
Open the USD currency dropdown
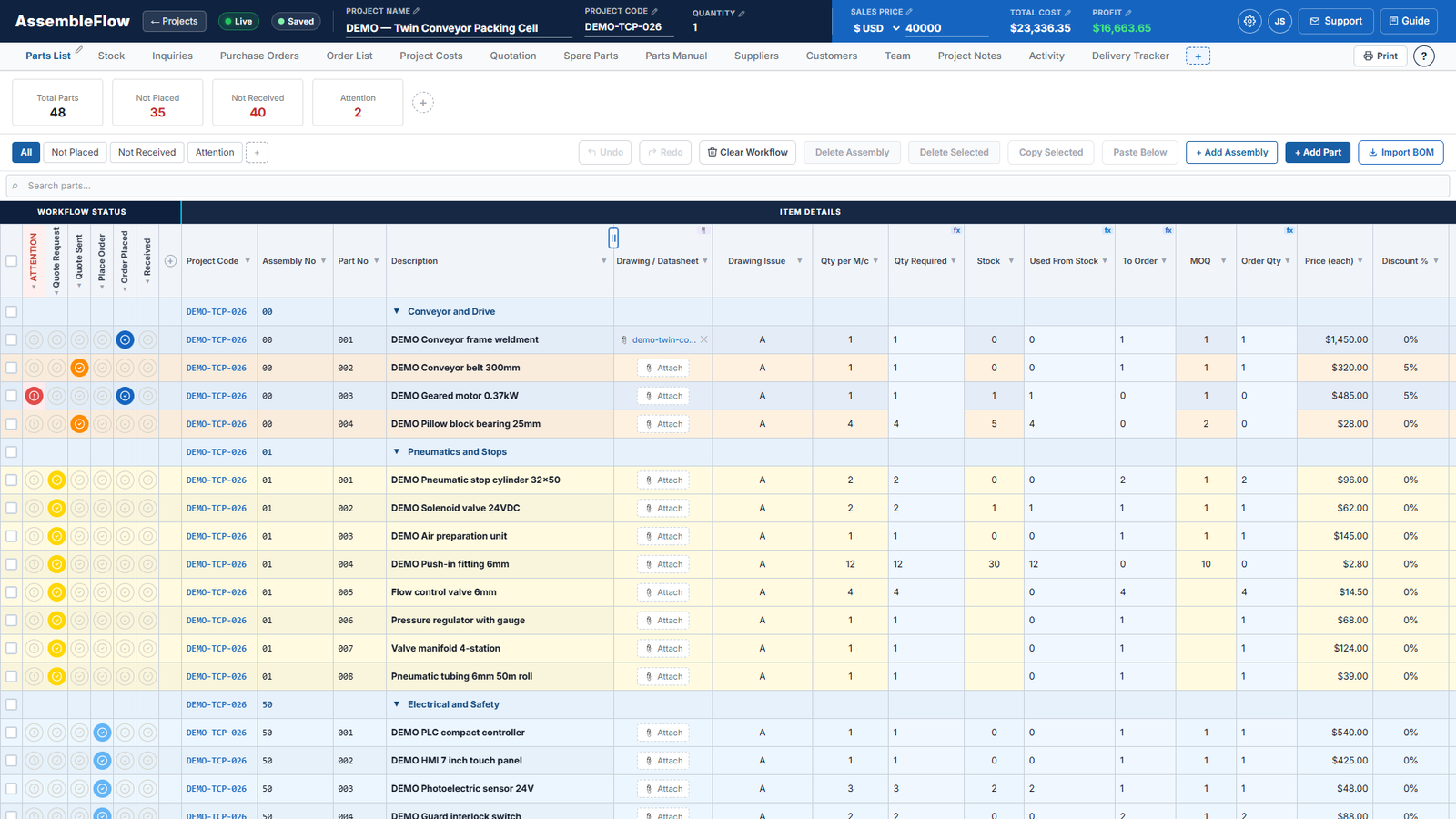tap(875, 28)
